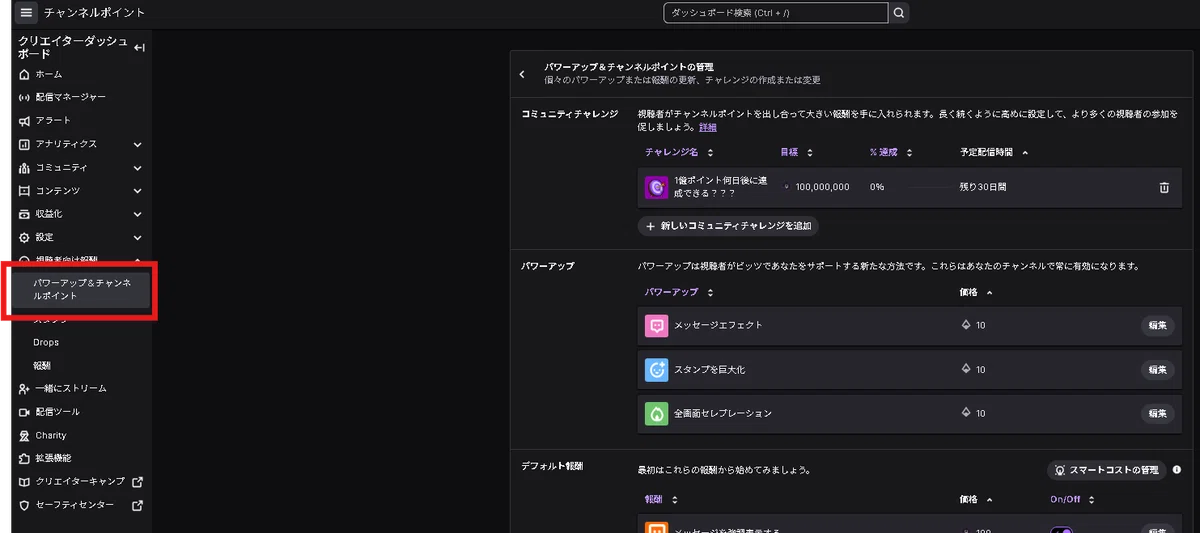Sort default rewards by the 価格 header
This screenshot has height=533, width=1200.
click(976, 499)
